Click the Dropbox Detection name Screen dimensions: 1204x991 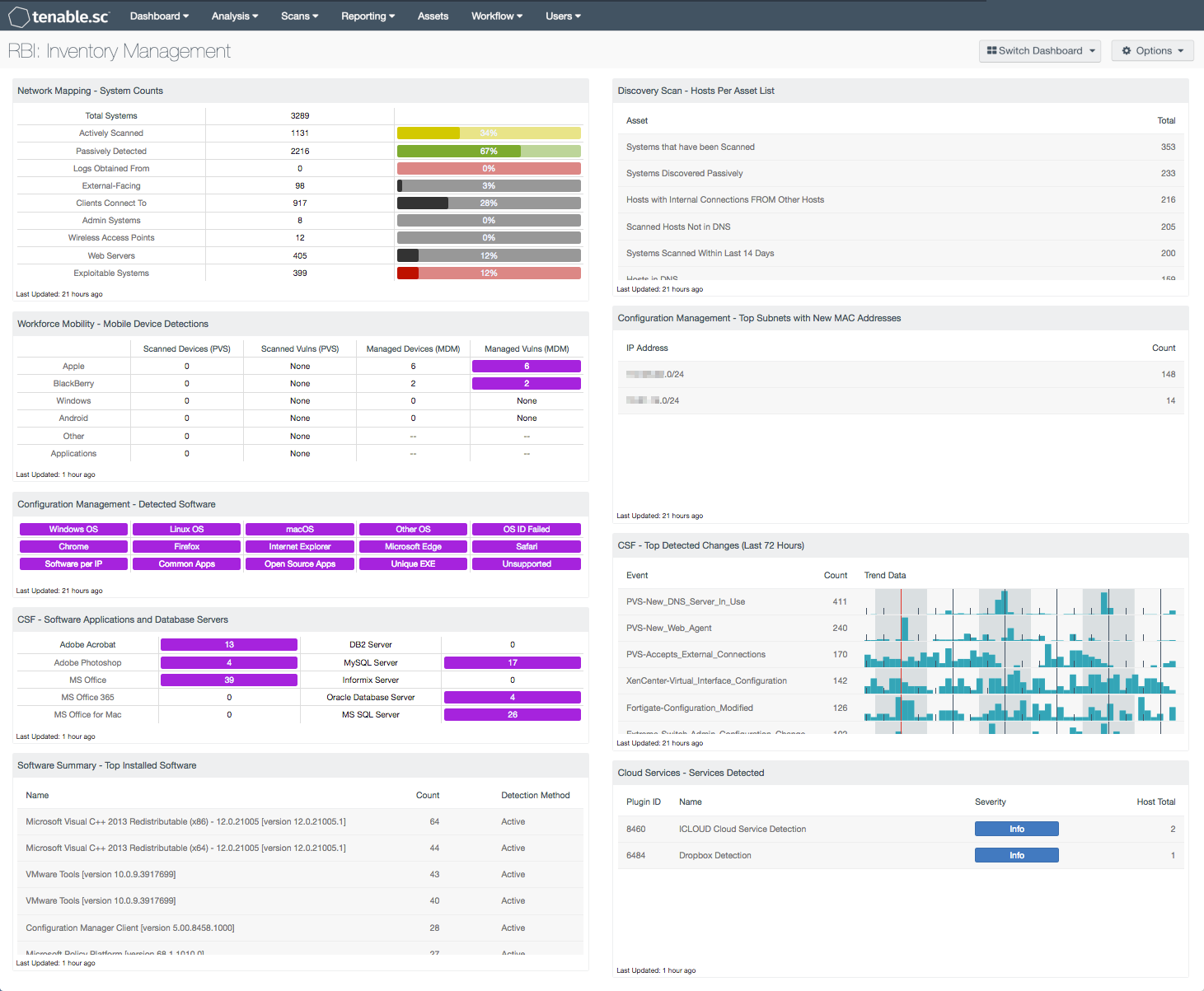pyautogui.click(x=715, y=855)
